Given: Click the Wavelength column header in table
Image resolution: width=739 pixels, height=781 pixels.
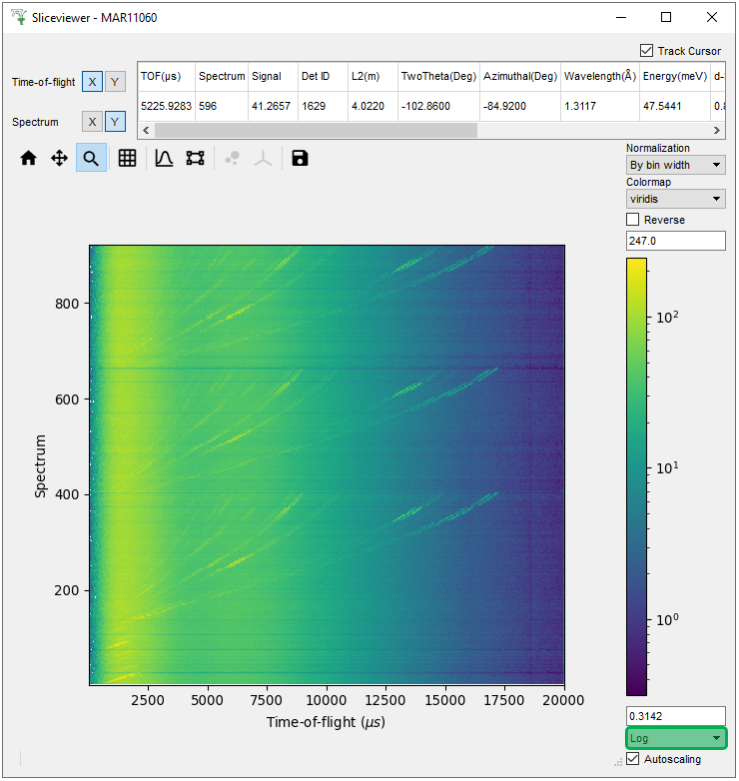Looking at the screenshot, I should click(x=599, y=76).
